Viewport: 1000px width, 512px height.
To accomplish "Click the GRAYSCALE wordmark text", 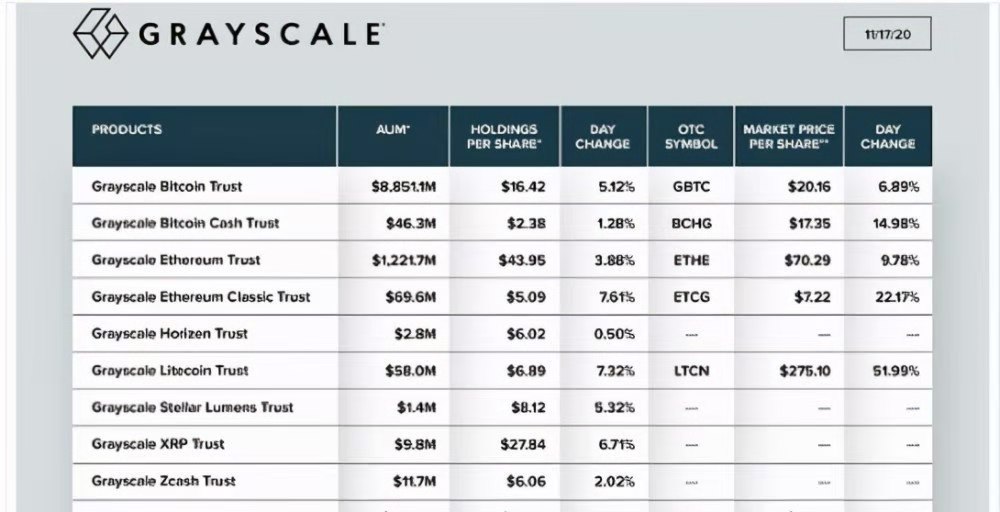I will [x=260, y=35].
